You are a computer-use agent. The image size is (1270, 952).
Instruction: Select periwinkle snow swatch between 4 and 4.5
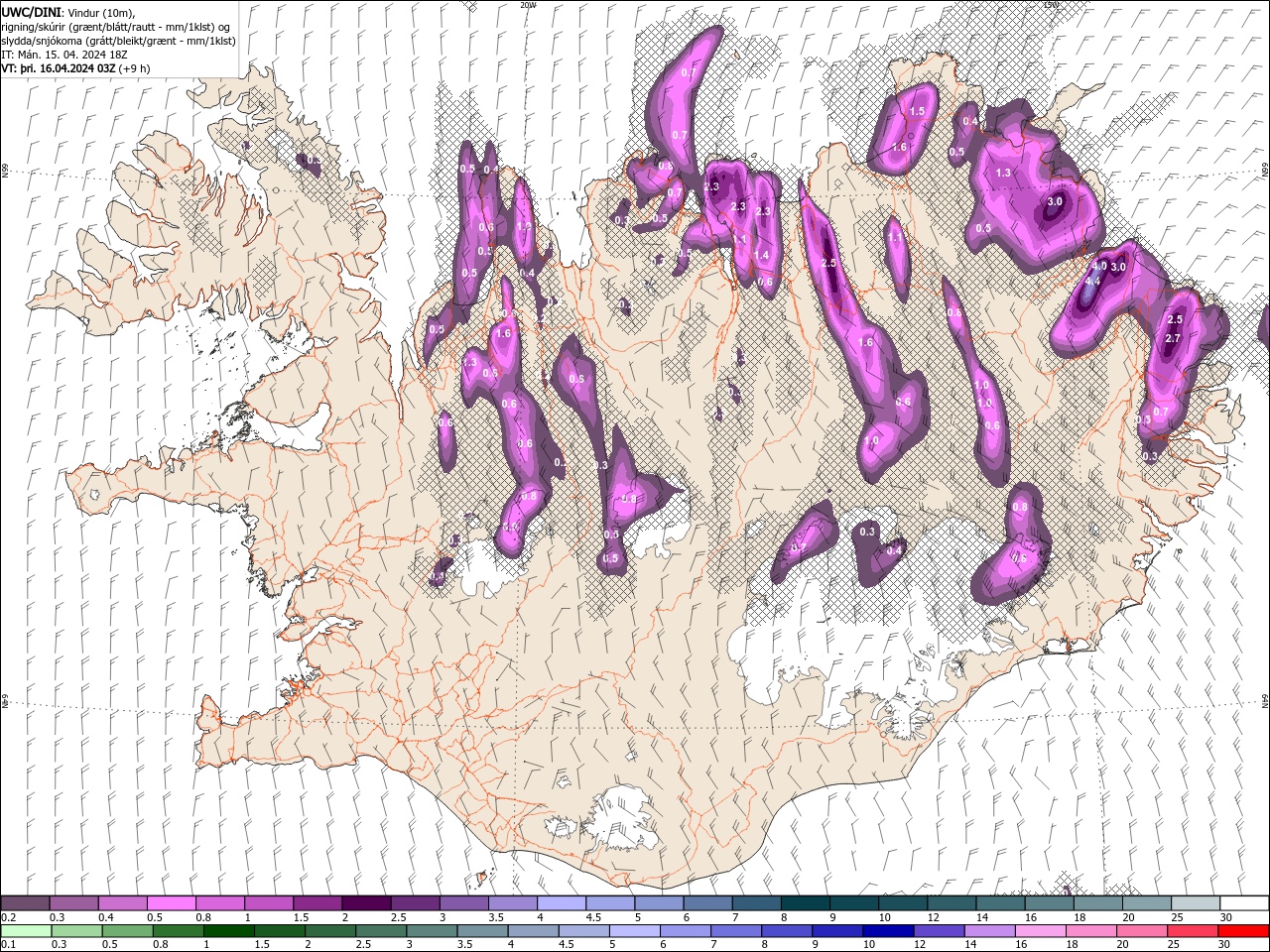(562, 903)
